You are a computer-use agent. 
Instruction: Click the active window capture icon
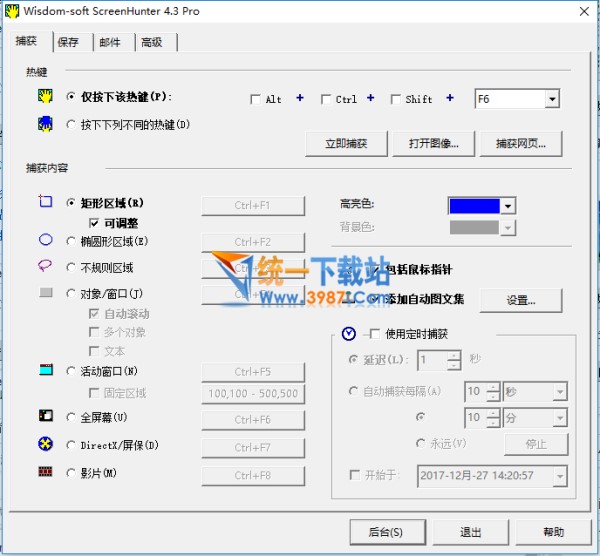(45, 370)
